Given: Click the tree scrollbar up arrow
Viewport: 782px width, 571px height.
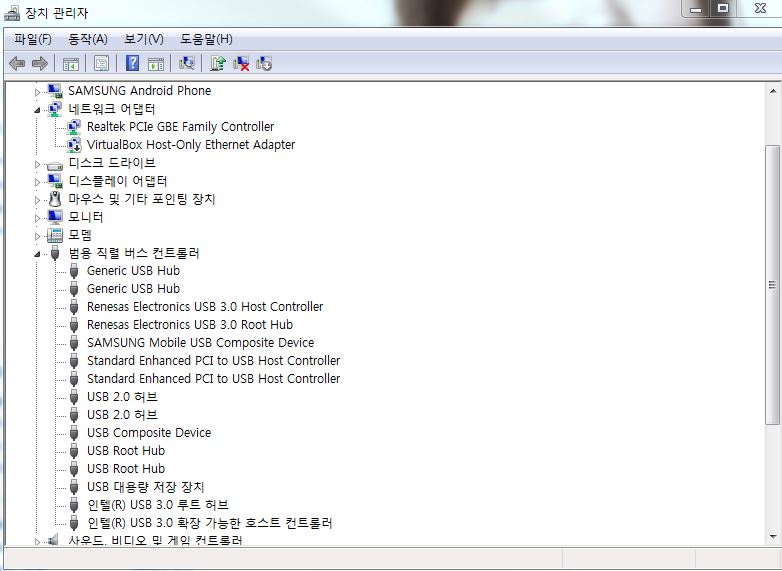Looking at the screenshot, I should pos(773,91).
